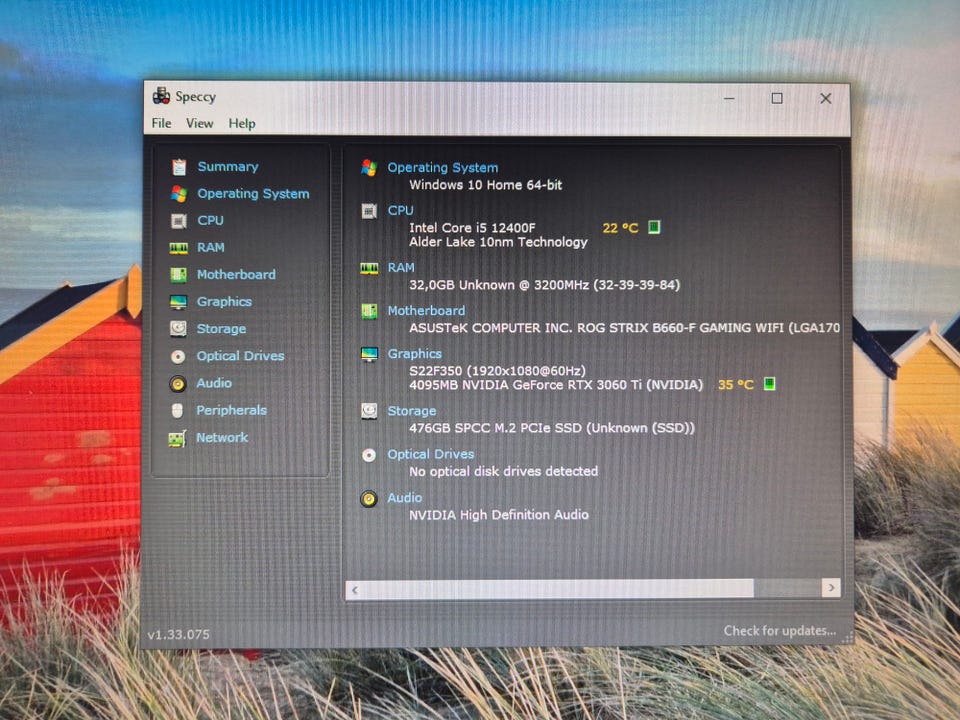The image size is (960, 720).
Task: Click the horizontal scrollbar thumb
Action: click(x=559, y=588)
